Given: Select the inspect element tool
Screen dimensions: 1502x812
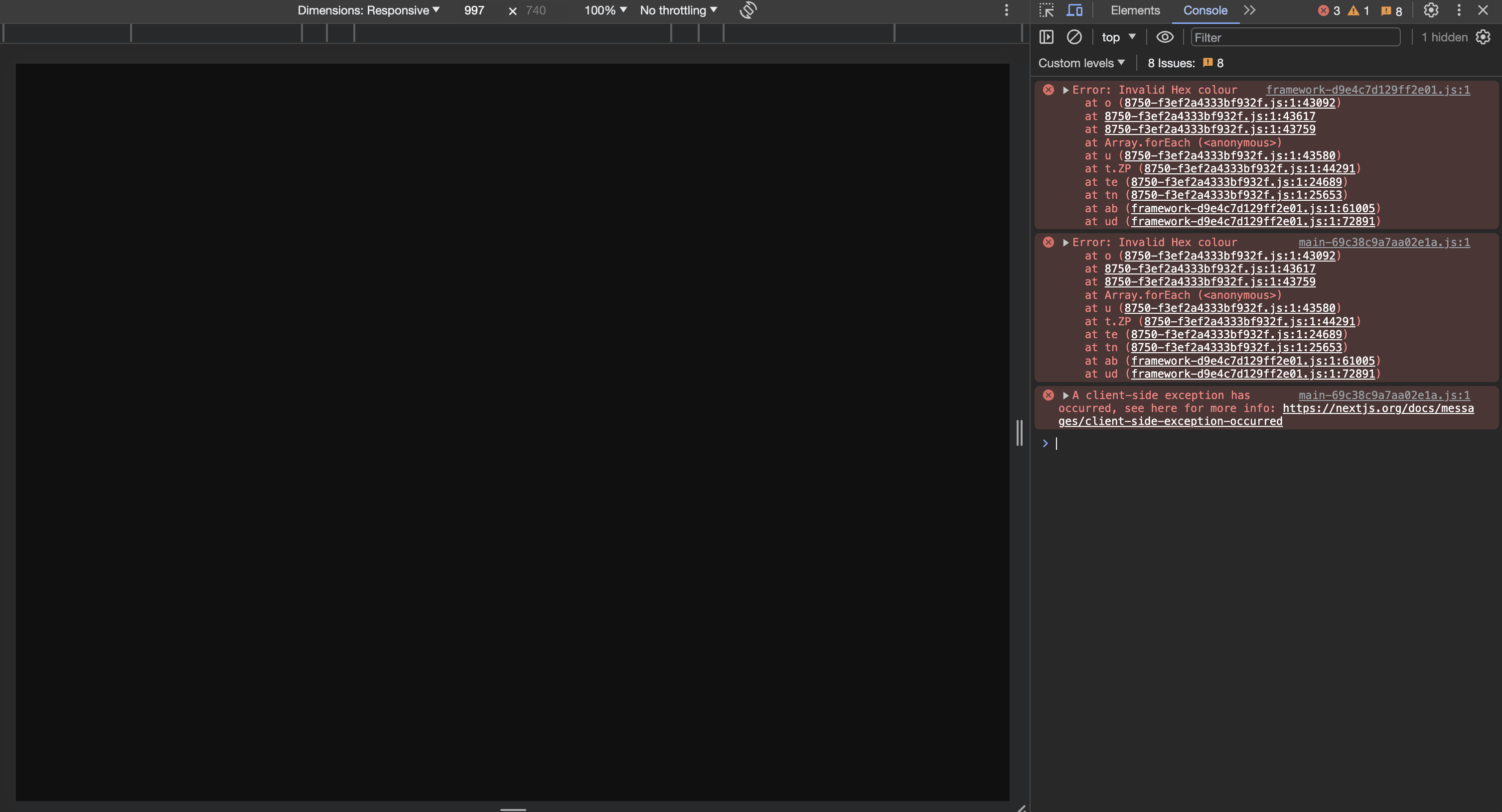Looking at the screenshot, I should (1047, 10).
